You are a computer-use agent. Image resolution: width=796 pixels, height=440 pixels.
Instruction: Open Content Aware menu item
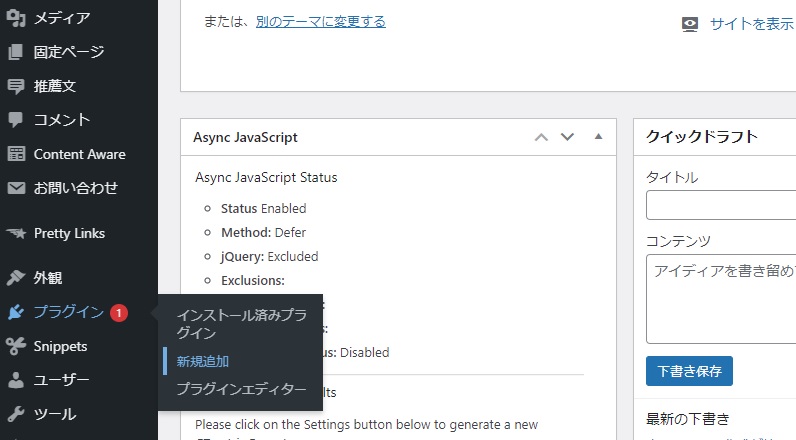(x=79, y=154)
